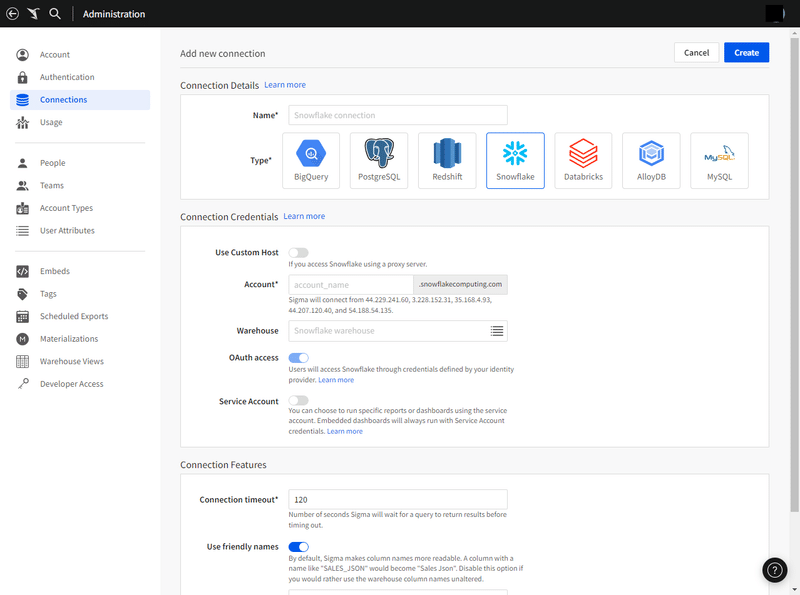Click the Connections database icon

tap(22, 100)
